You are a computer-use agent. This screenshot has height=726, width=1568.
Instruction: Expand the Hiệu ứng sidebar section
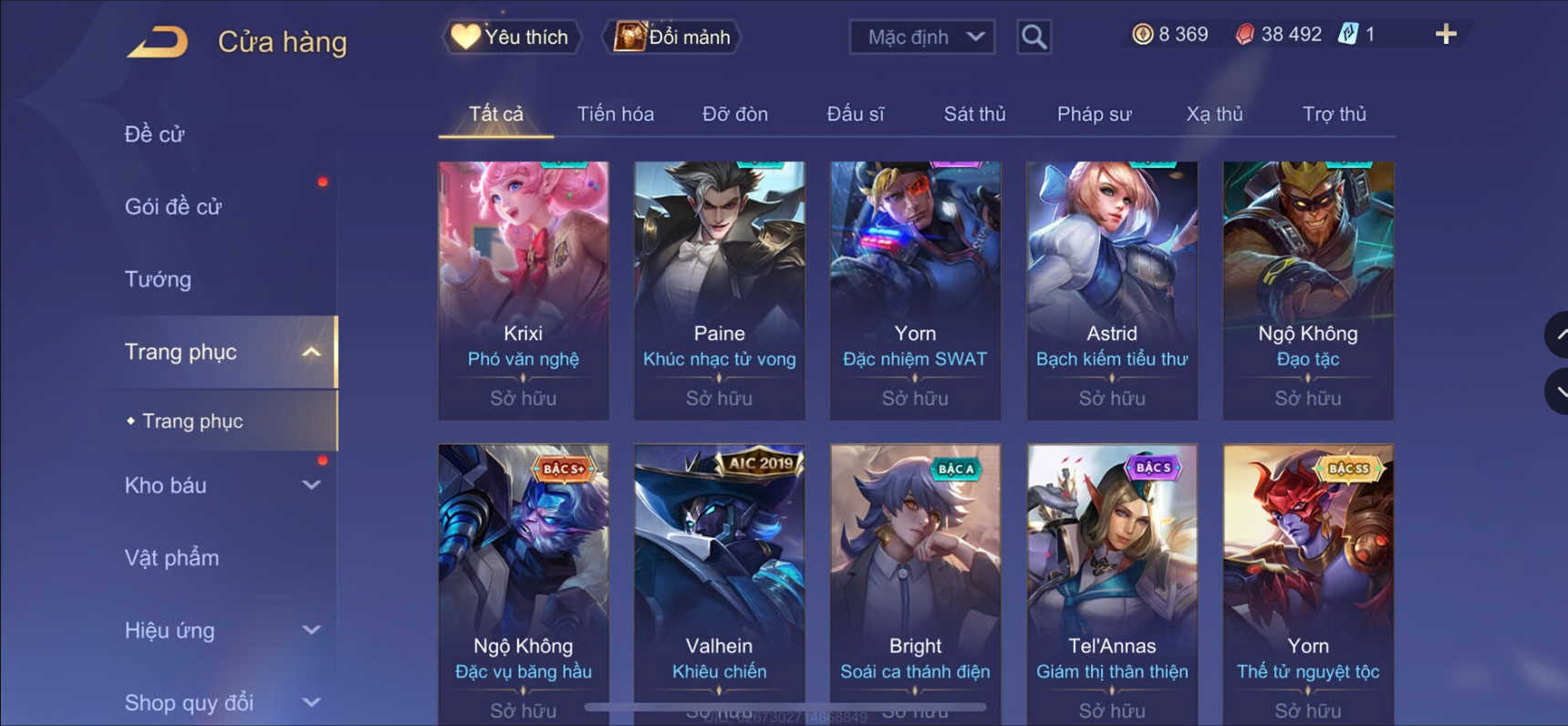311,630
